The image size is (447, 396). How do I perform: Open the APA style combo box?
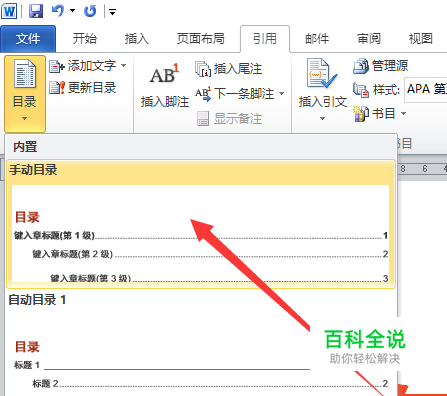[426, 89]
